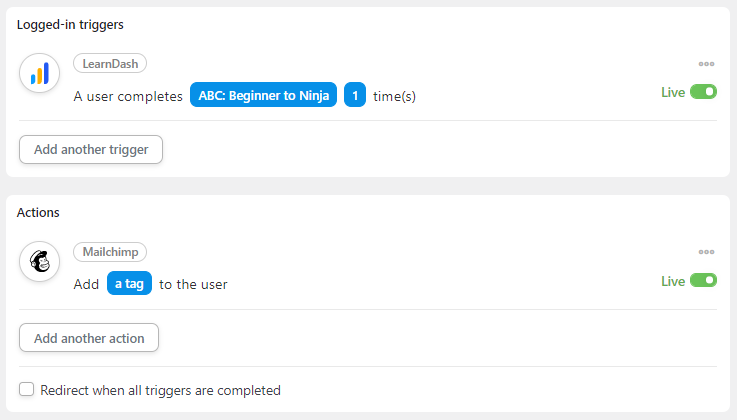This screenshot has width=737, height=420.
Task: Open the LearnDash trigger three-dot menu
Action: [706, 64]
